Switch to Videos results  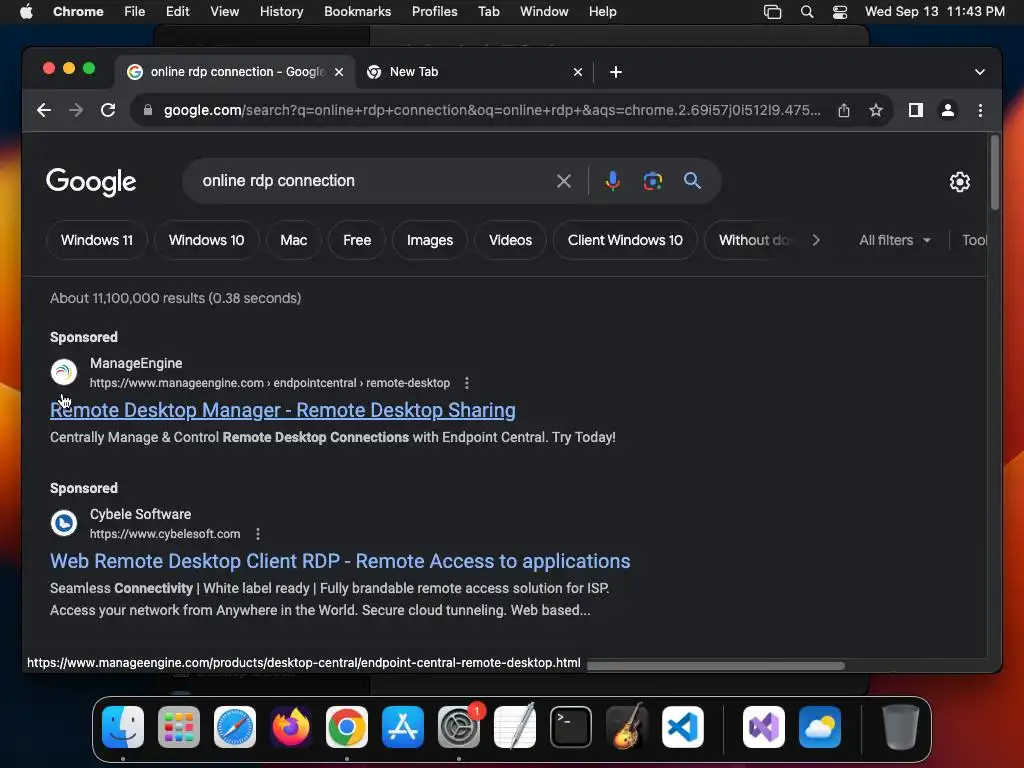click(x=510, y=240)
